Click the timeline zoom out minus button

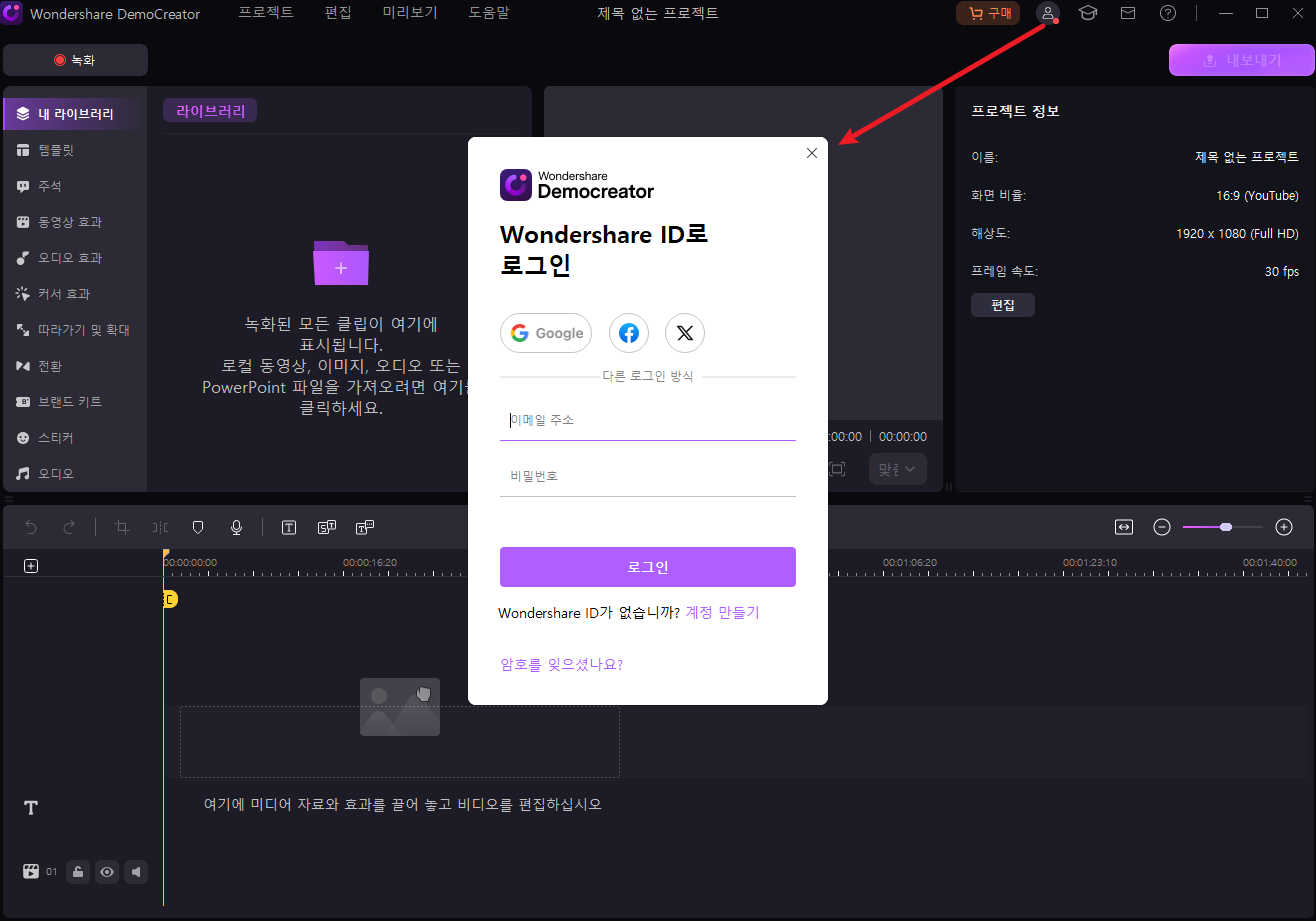(1162, 527)
